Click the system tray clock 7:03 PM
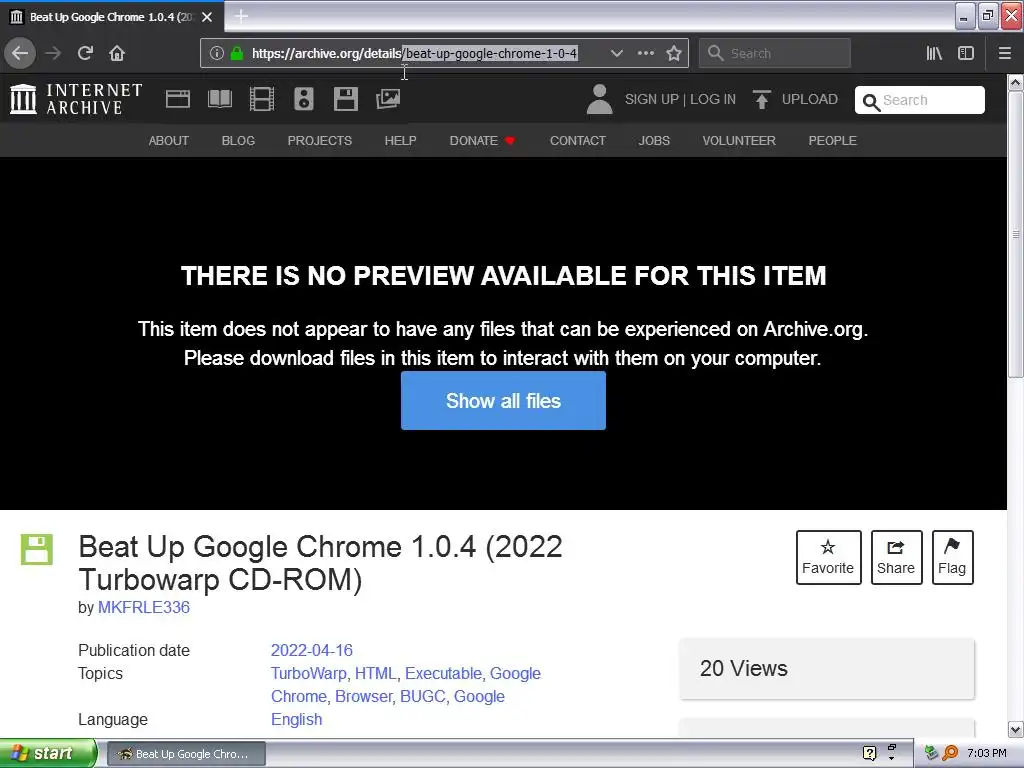 tap(986, 753)
